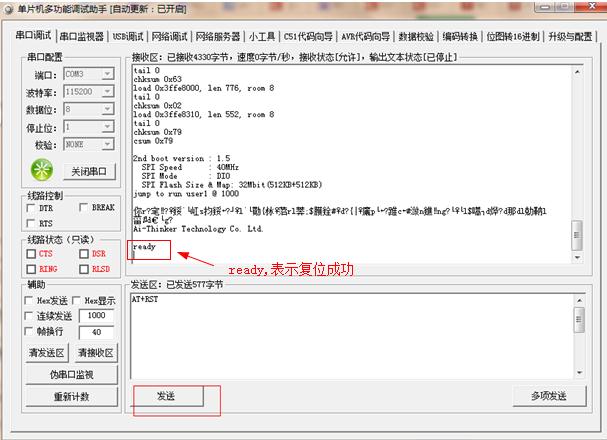
Task: Click the 'ready' text in receive area
Action: 144,247
